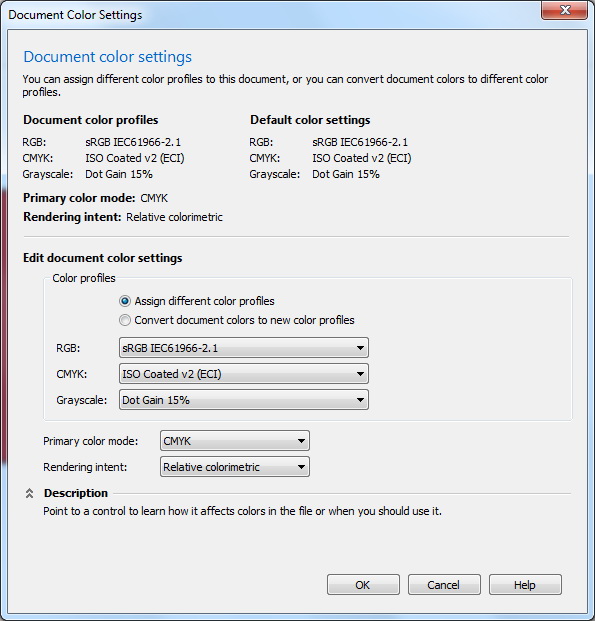Open the CMYK profile dropdown

click(x=244, y=374)
